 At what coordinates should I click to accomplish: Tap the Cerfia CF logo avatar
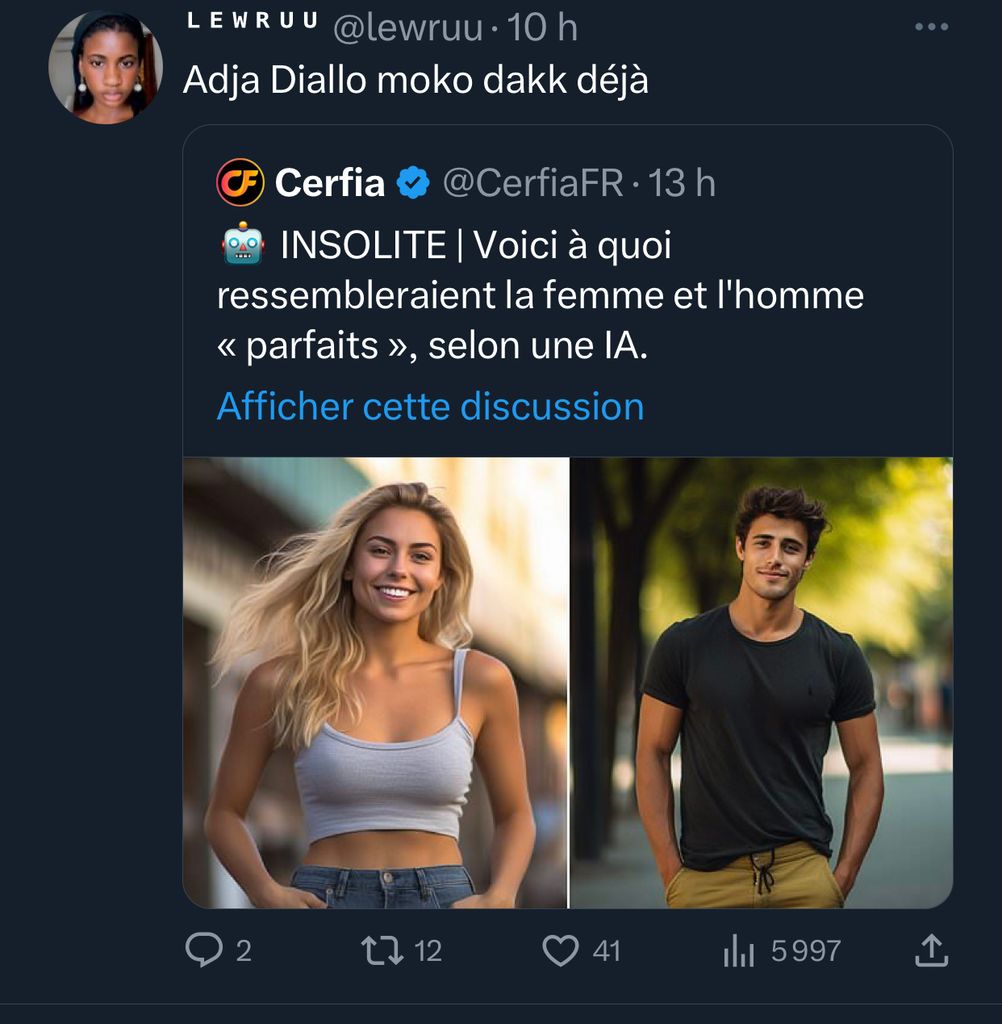tap(240, 183)
